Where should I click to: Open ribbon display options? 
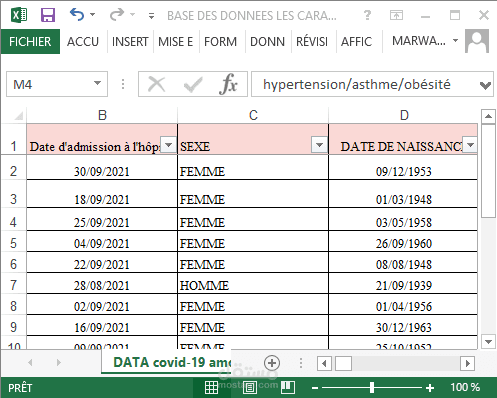(396, 15)
